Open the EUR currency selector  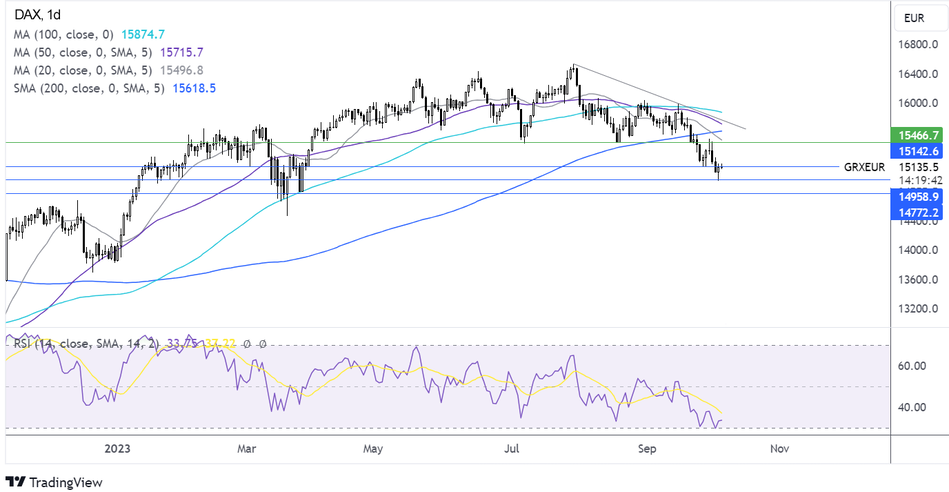tap(914, 17)
